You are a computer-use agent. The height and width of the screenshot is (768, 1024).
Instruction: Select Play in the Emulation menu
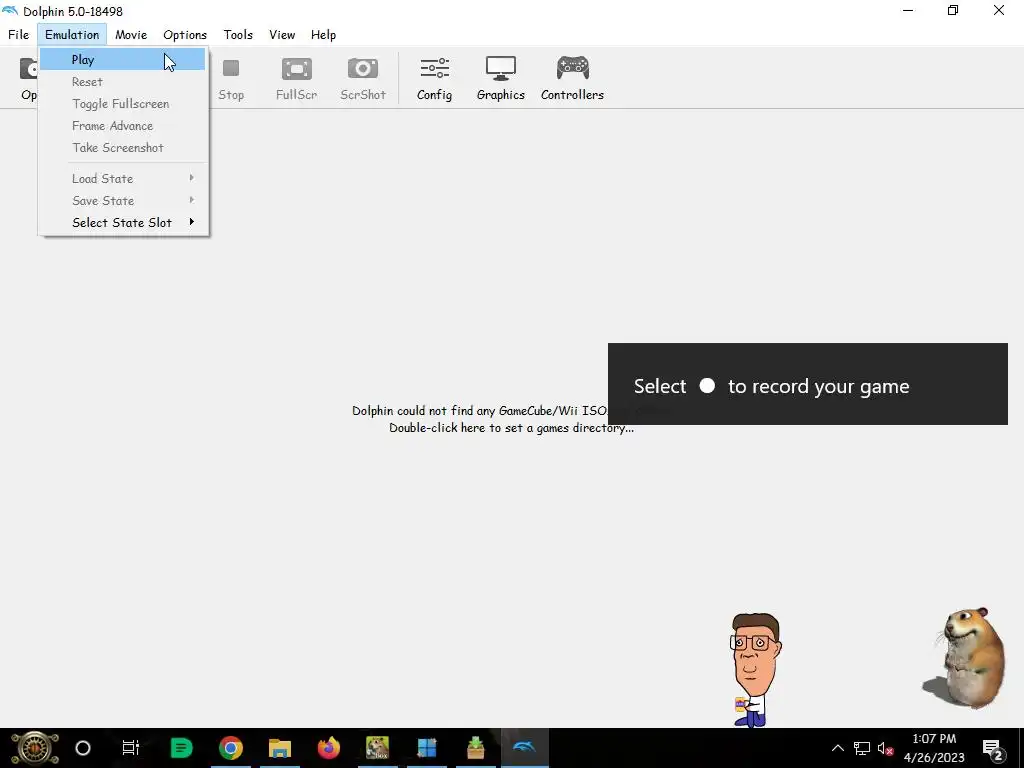pyautogui.click(x=122, y=59)
